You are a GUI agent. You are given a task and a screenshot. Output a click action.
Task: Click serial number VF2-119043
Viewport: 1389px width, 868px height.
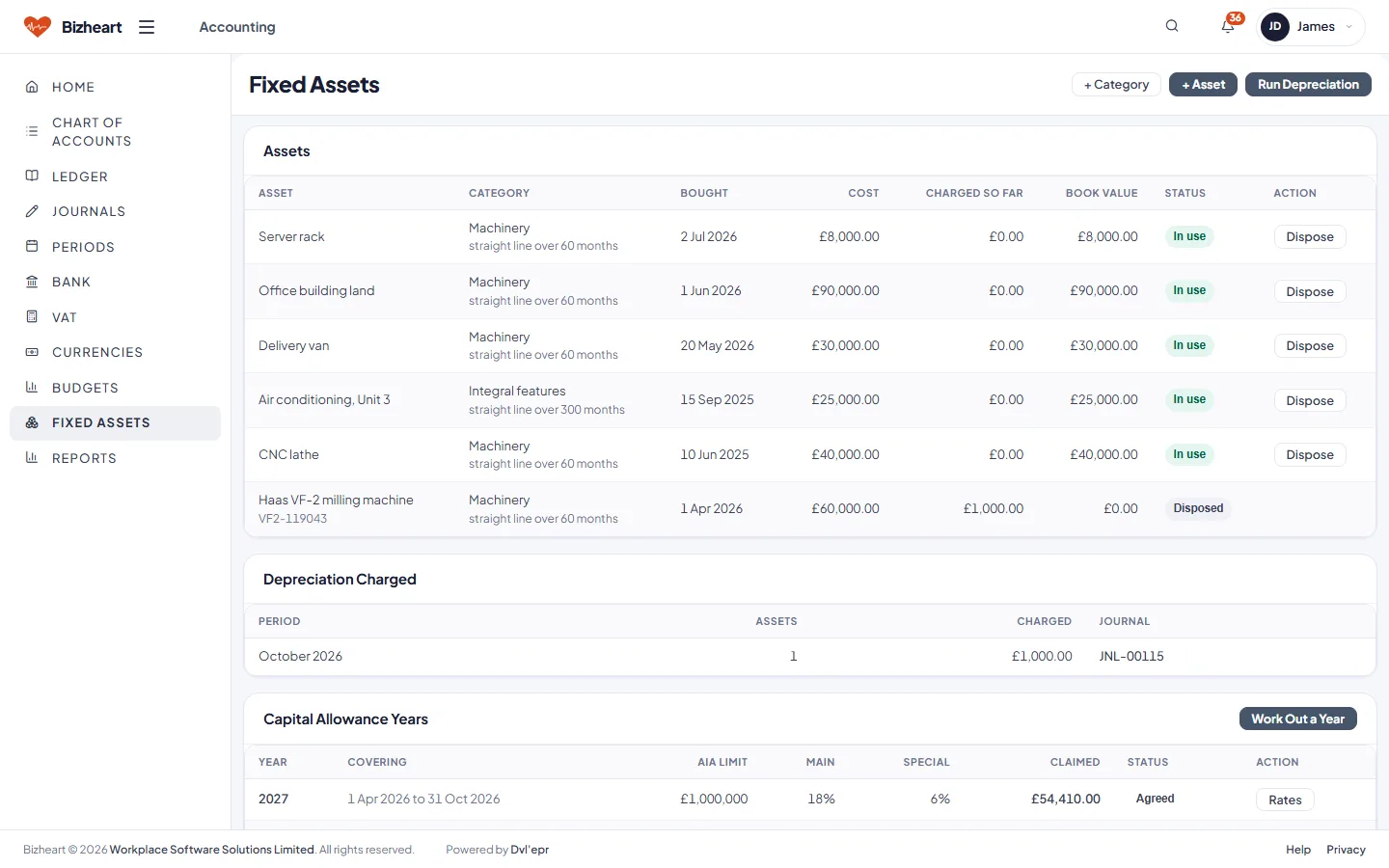point(292,519)
